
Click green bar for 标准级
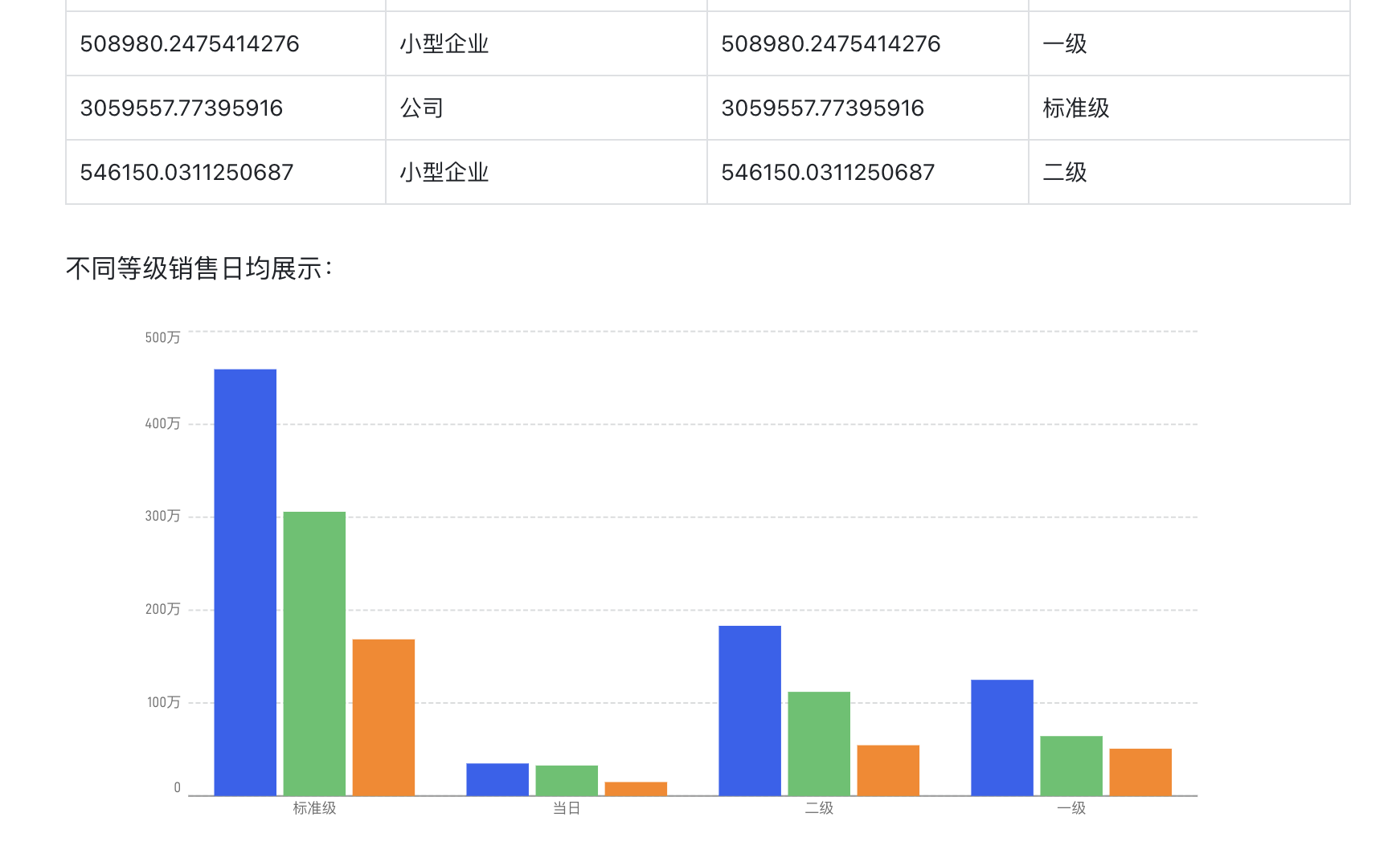(x=314, y=653)
